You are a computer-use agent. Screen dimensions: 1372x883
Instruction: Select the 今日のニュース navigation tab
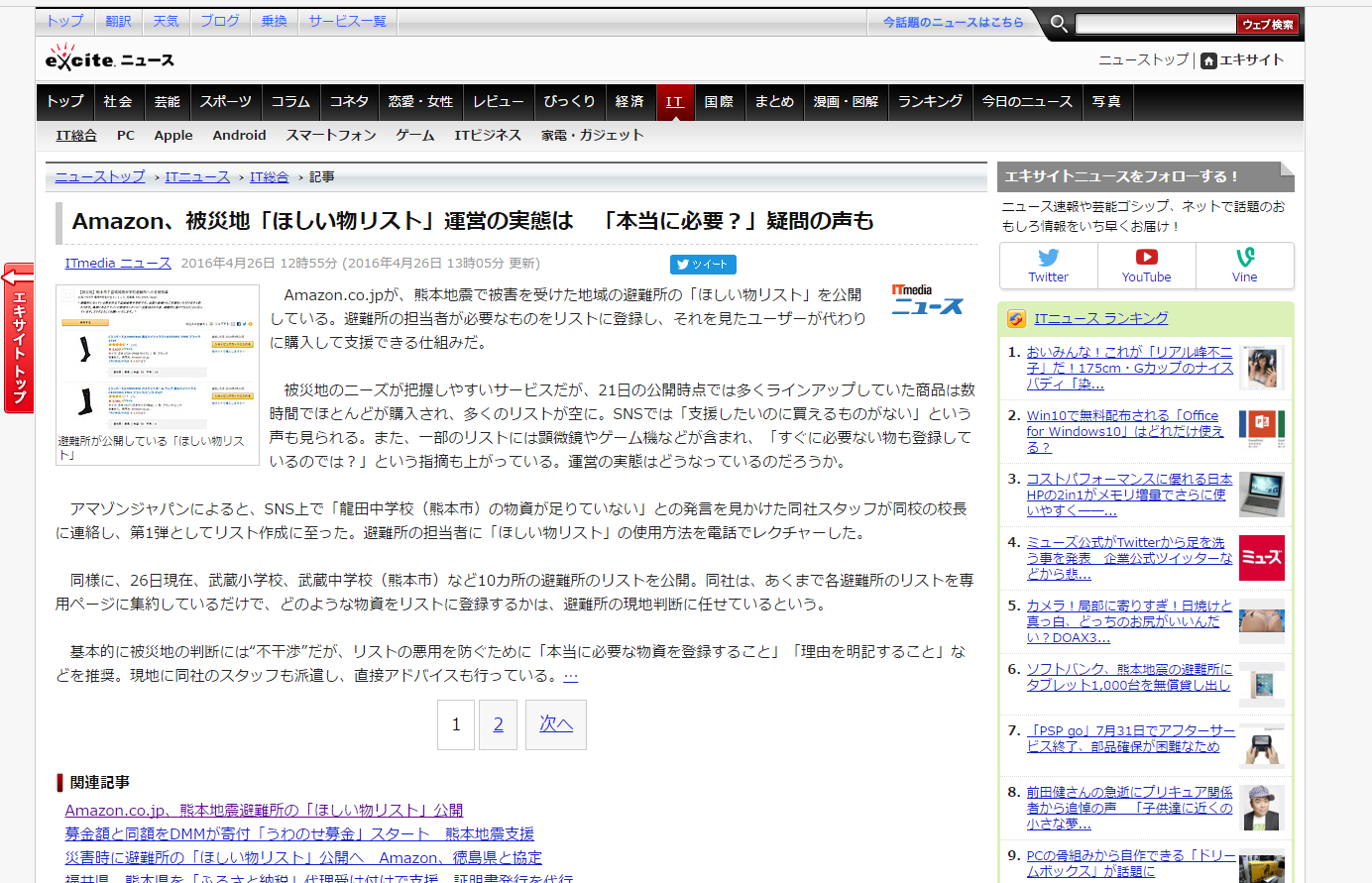click(1027, 102)
